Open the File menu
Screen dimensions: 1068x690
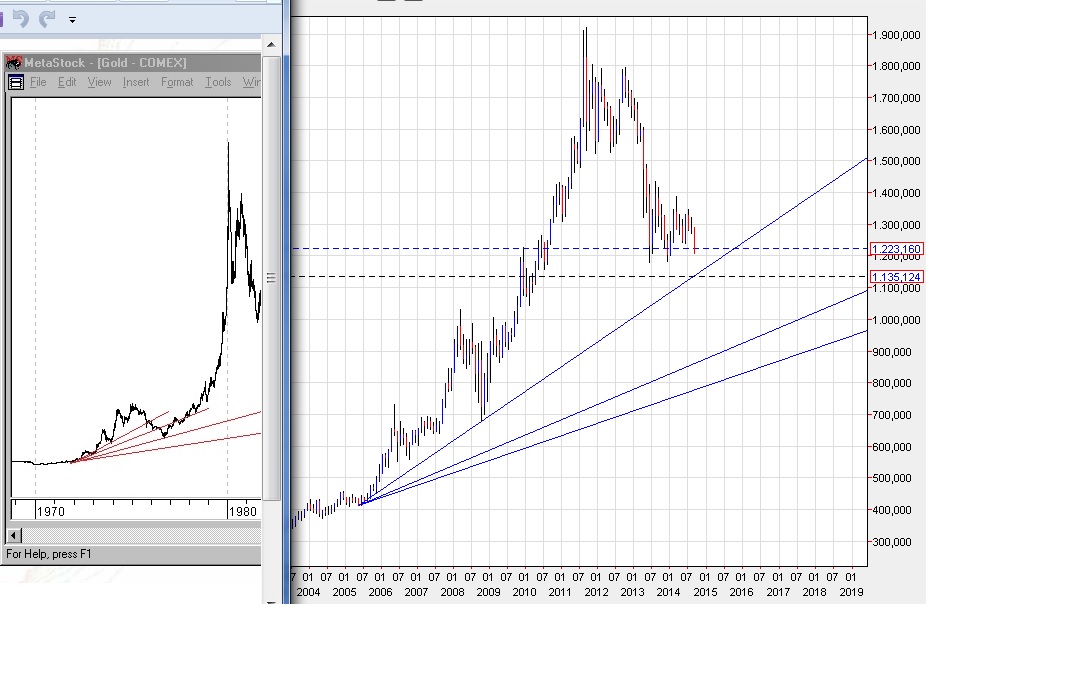click(38, 83)
